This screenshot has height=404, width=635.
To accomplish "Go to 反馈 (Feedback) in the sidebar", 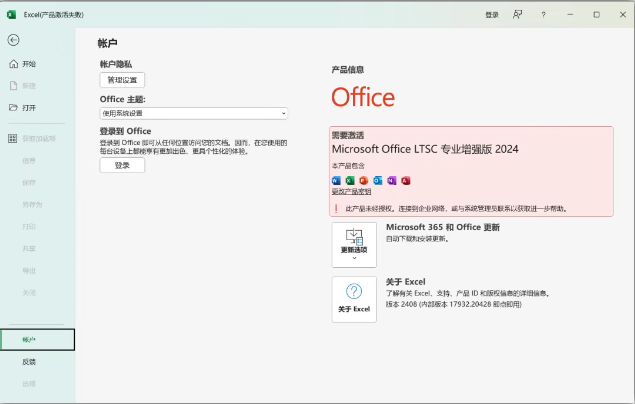I will pyautogui.click(x=29, y=362).
